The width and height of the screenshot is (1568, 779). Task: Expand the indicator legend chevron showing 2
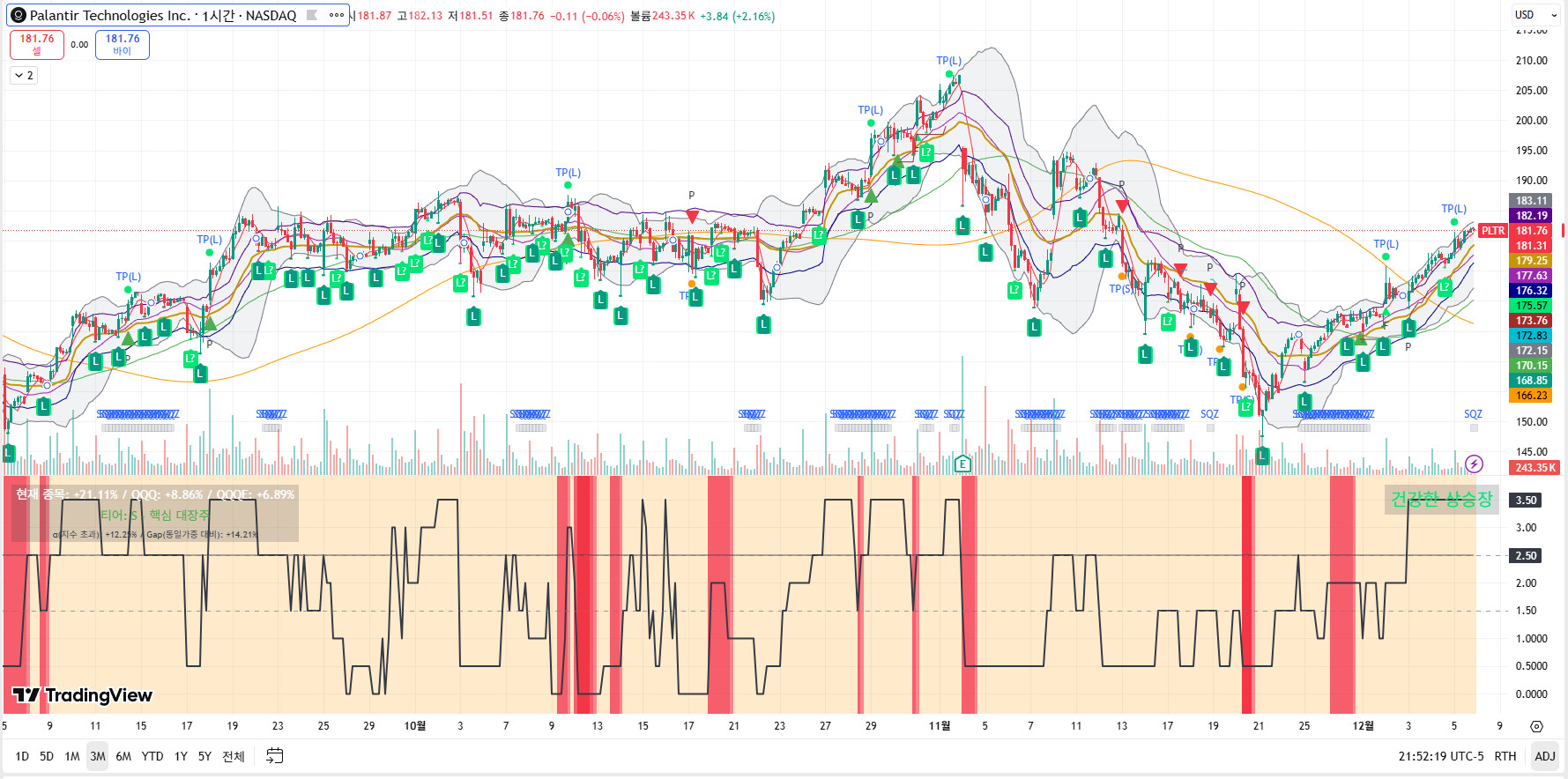(25, 76)
